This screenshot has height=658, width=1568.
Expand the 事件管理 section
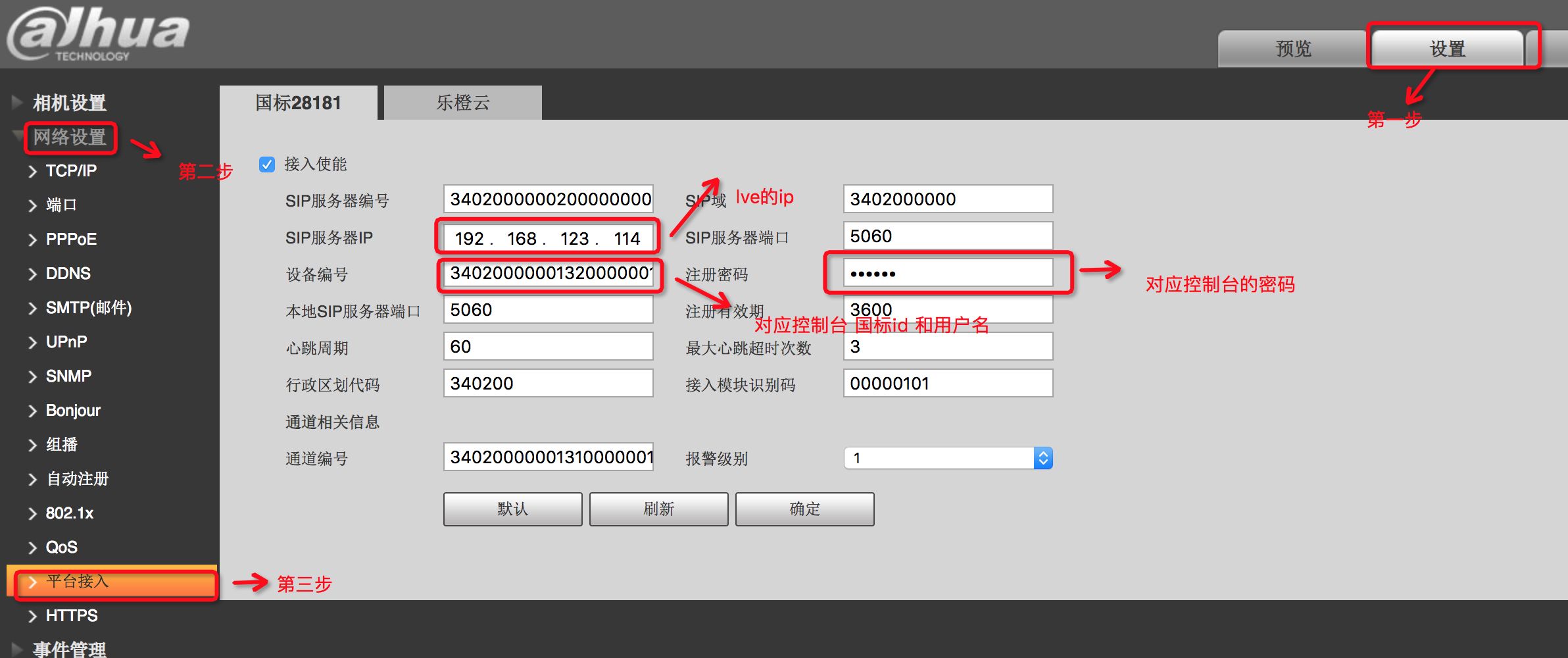pyautogui.click(x=69, y=649)
